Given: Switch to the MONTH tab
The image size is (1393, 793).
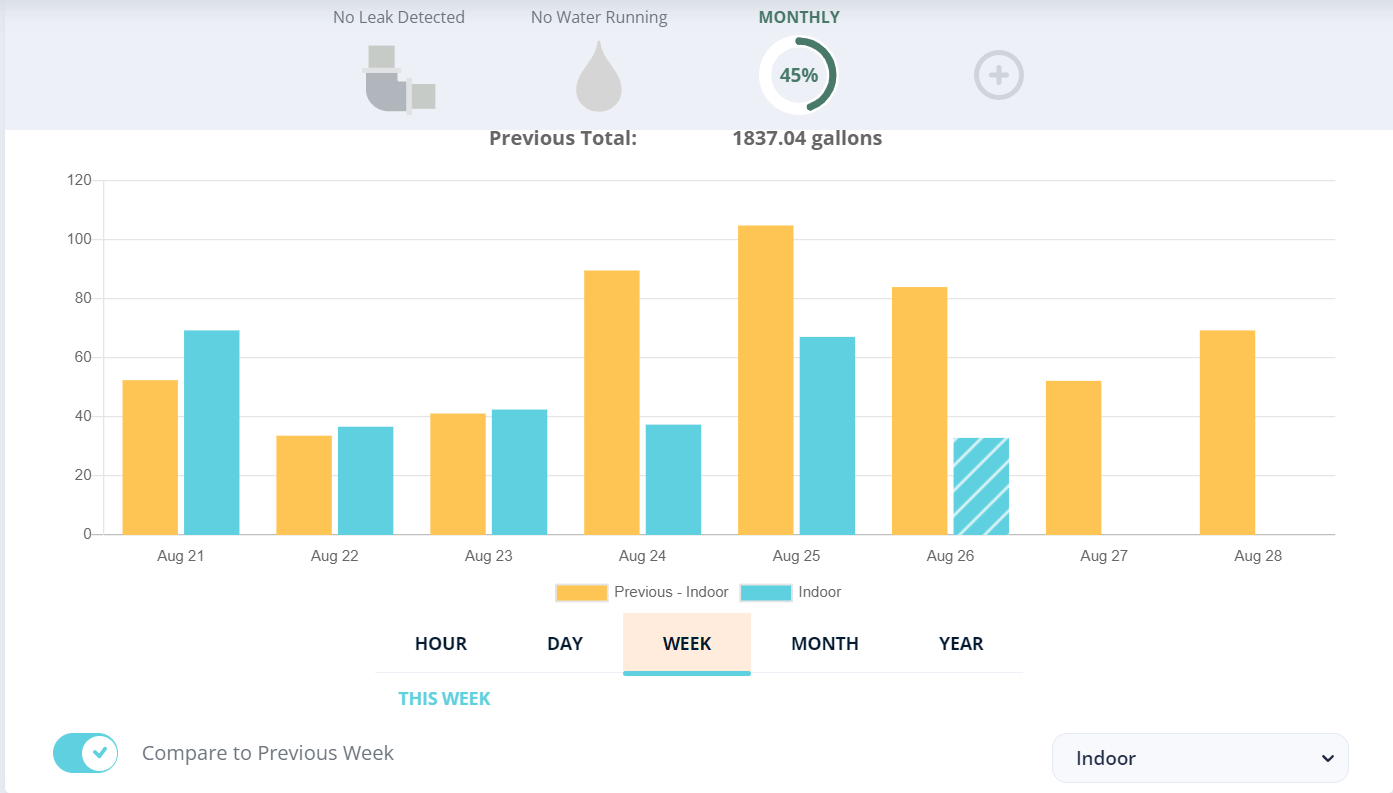Looking at the screenshot, I should pos(825,644).
